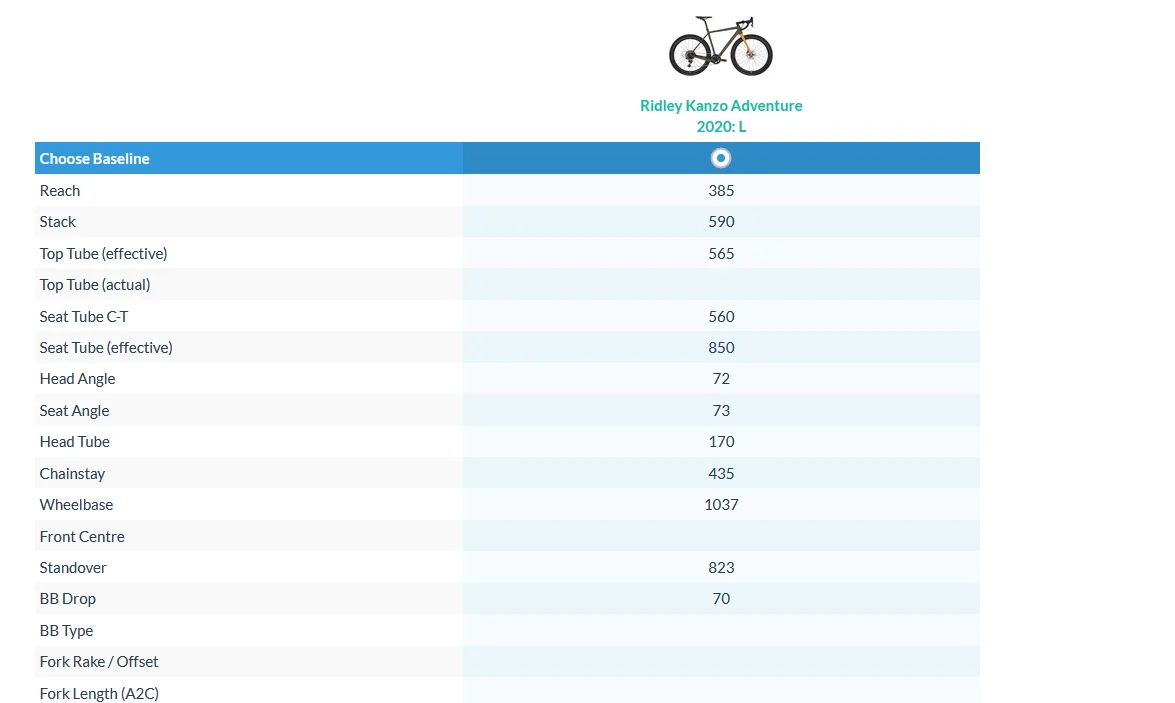
Task: Select the Choose Baseline radio button
Action: click(x=720, y=158)
